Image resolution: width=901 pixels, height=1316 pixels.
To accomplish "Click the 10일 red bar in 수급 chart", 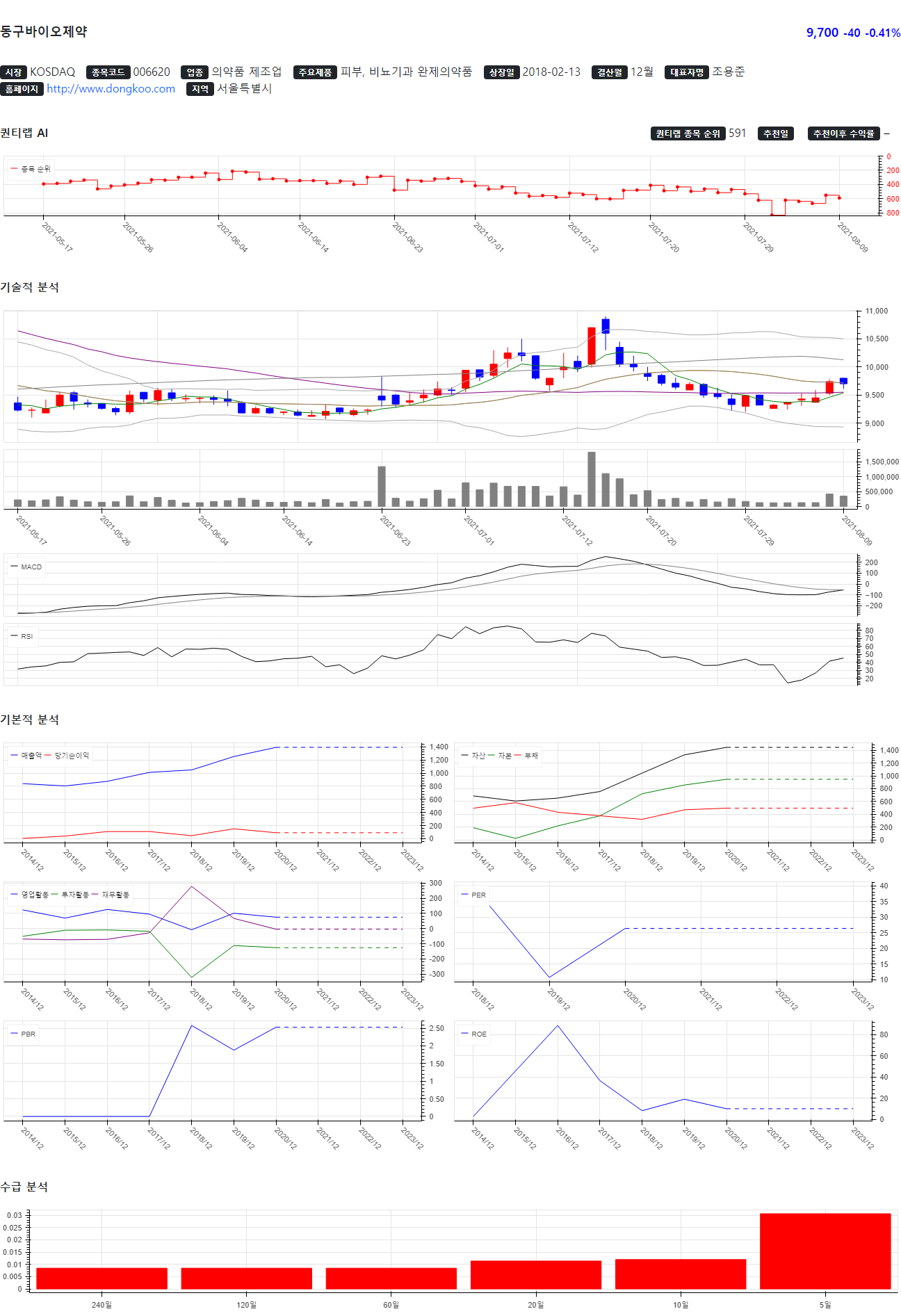I will [681, 1275].
